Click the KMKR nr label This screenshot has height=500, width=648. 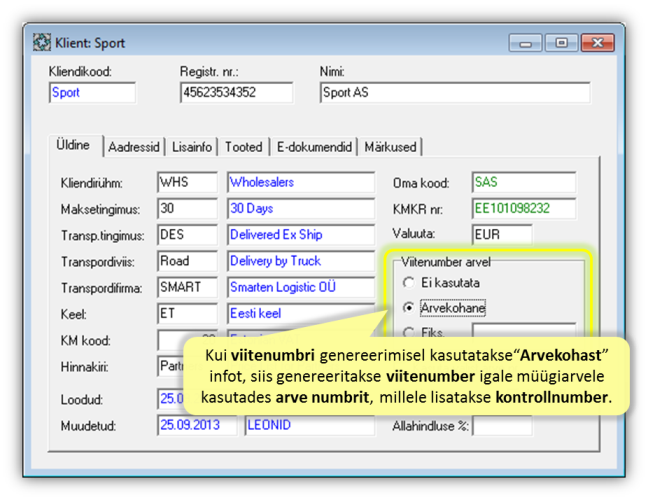coord(417,210)
